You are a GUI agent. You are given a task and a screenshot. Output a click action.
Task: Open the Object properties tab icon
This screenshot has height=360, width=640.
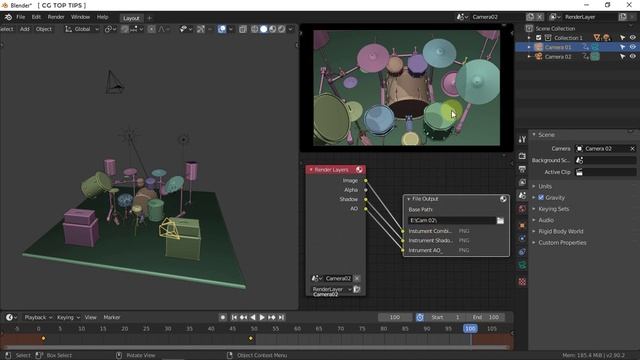[522, 225]
